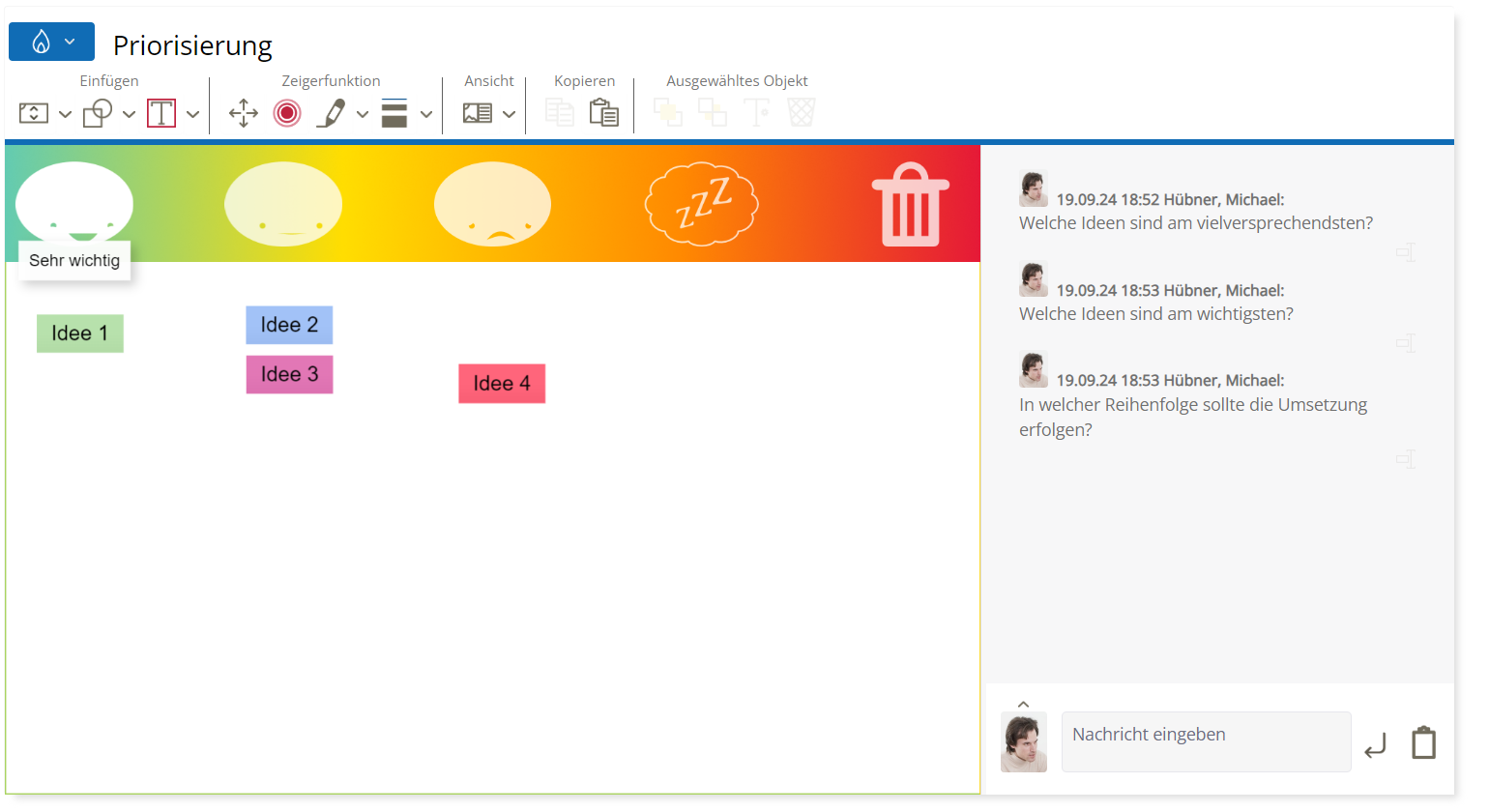Expand the Ansicht dropdown arrow

[510, 114]
